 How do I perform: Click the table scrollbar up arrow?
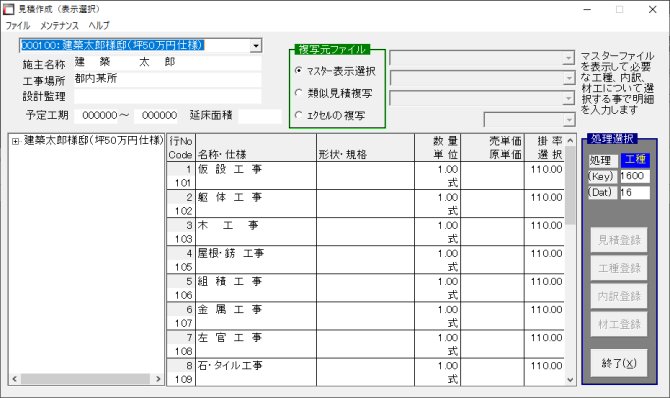click(570, 140)
